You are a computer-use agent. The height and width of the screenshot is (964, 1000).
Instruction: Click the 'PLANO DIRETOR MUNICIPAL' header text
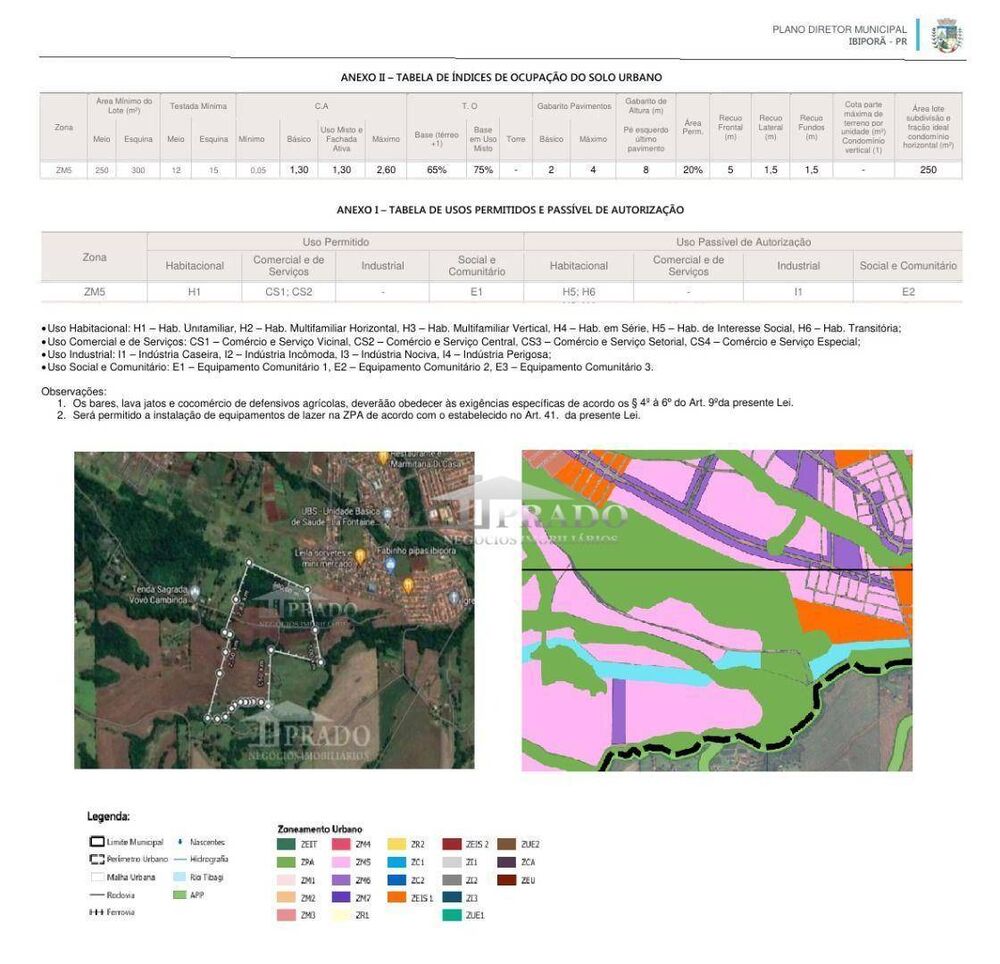pos(839,29)
